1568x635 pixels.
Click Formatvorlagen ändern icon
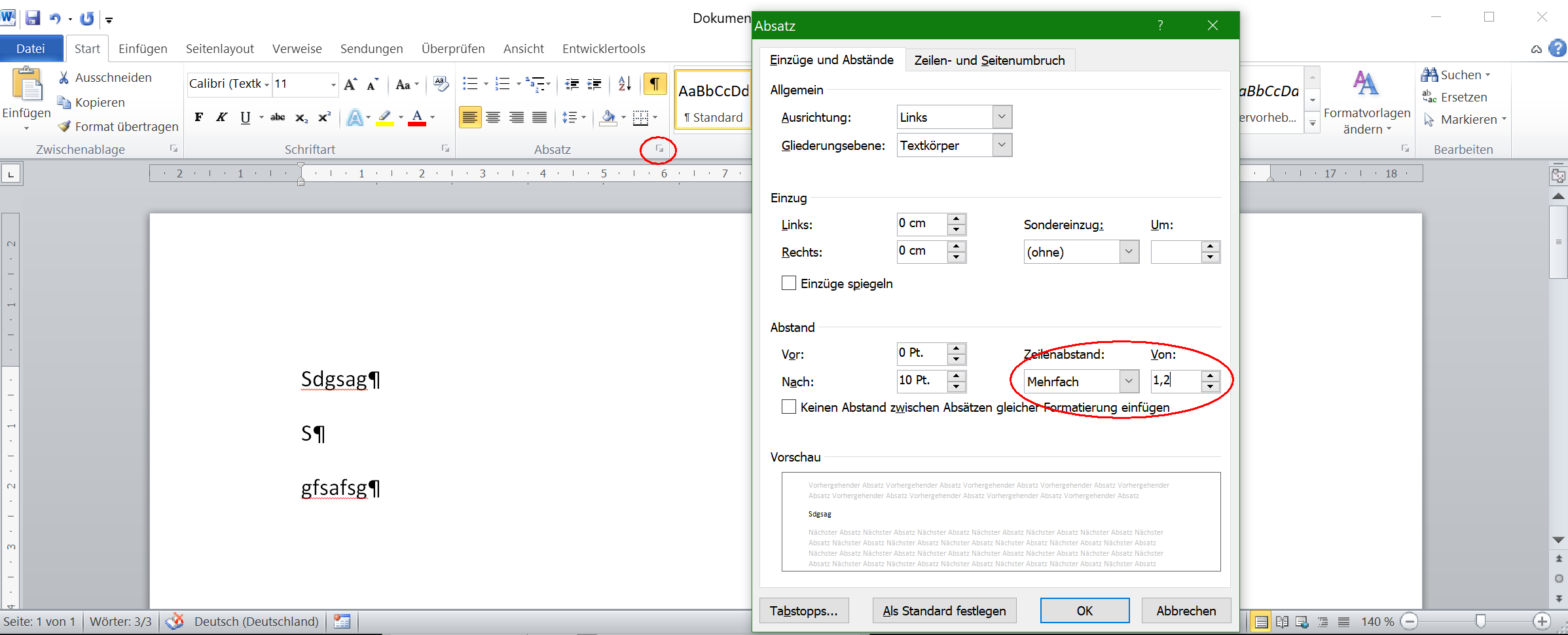(1366, 82)
